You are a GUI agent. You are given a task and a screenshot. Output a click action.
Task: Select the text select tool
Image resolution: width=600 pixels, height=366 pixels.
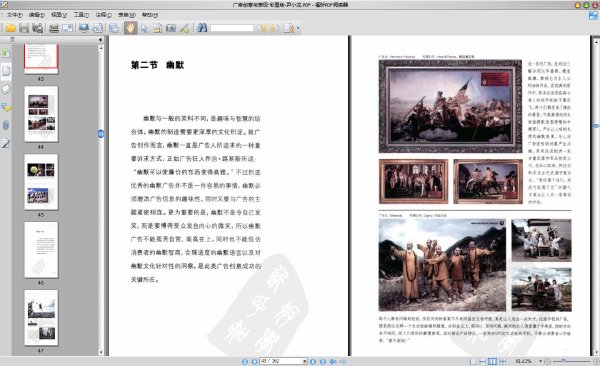157,28
